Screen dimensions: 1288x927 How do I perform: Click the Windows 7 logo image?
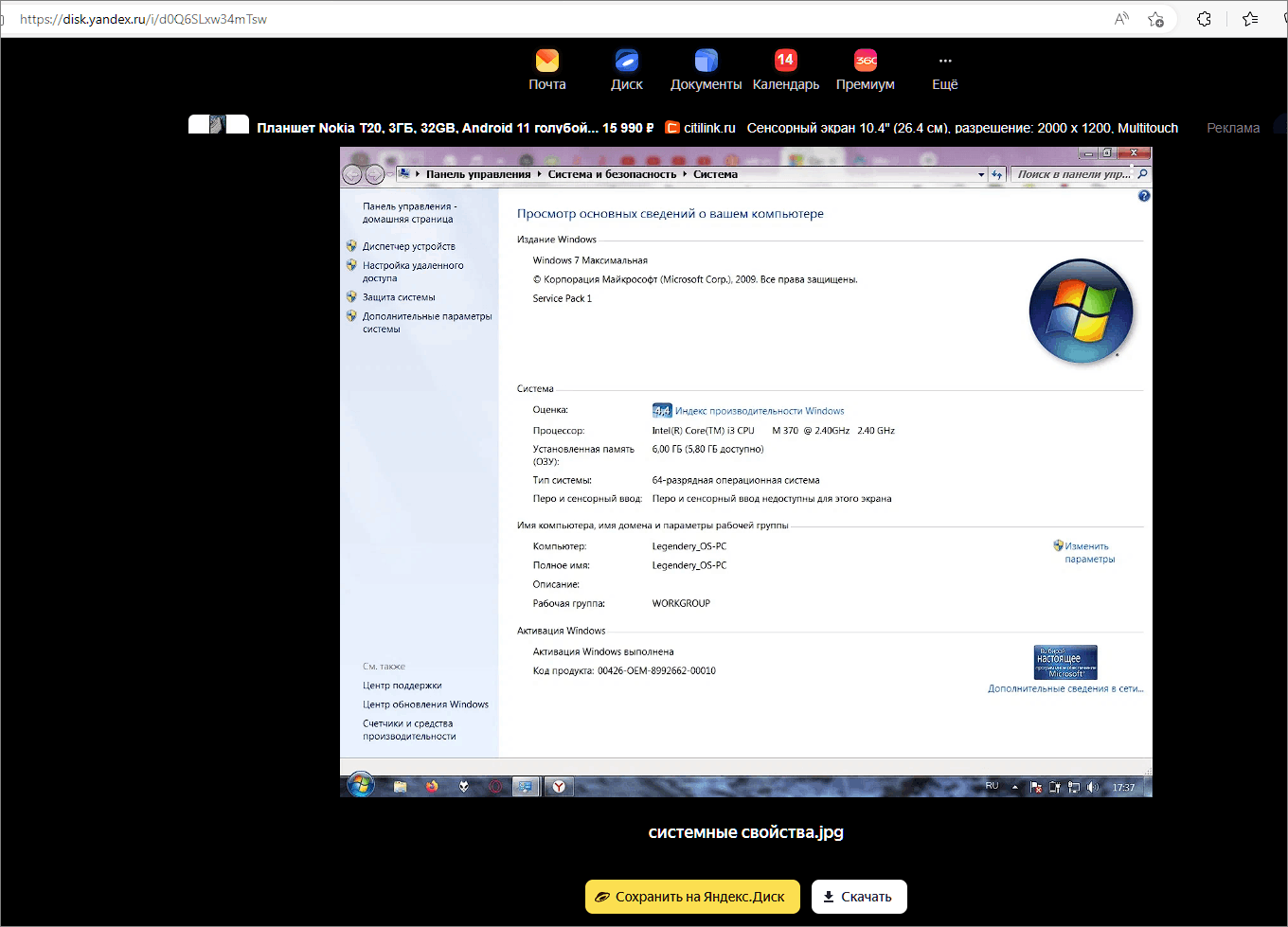(1081, 312)
